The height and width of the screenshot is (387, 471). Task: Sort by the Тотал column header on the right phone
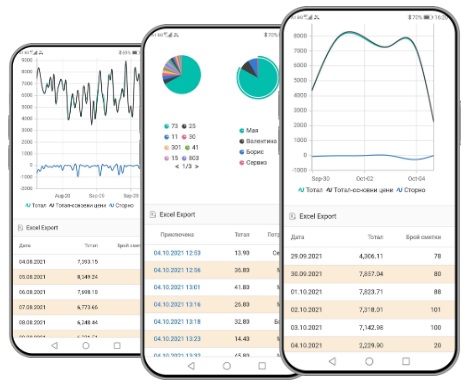(375, 237)
